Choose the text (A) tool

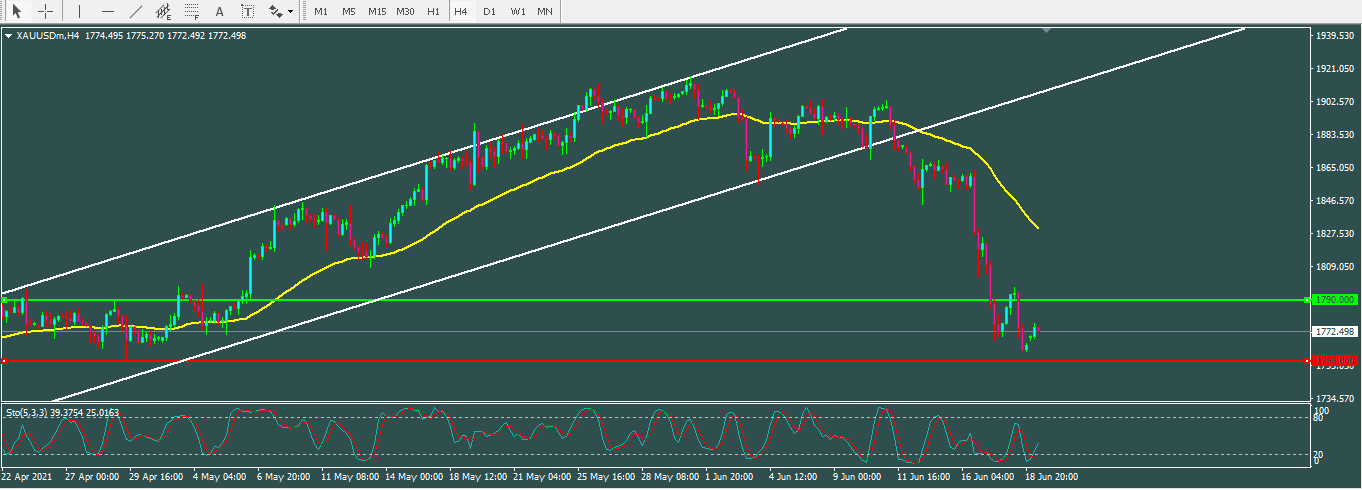coord(220,11)
